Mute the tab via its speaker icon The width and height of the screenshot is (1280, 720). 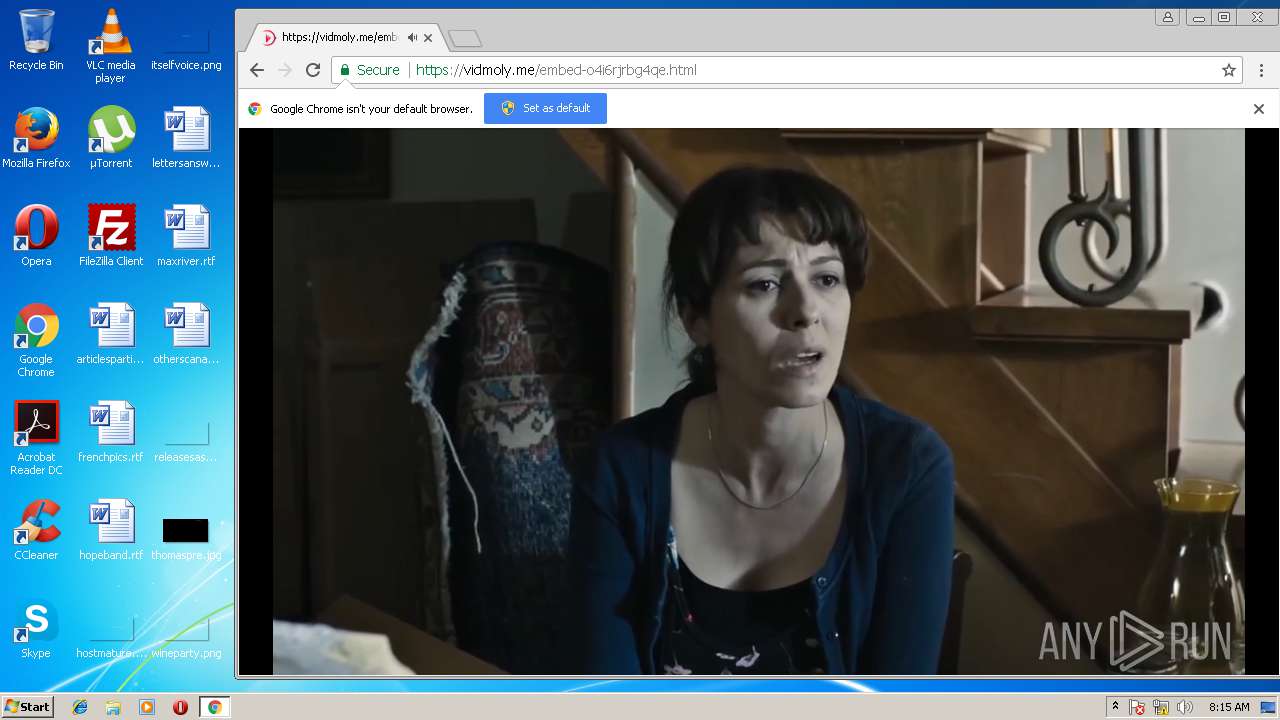[412, 38]
